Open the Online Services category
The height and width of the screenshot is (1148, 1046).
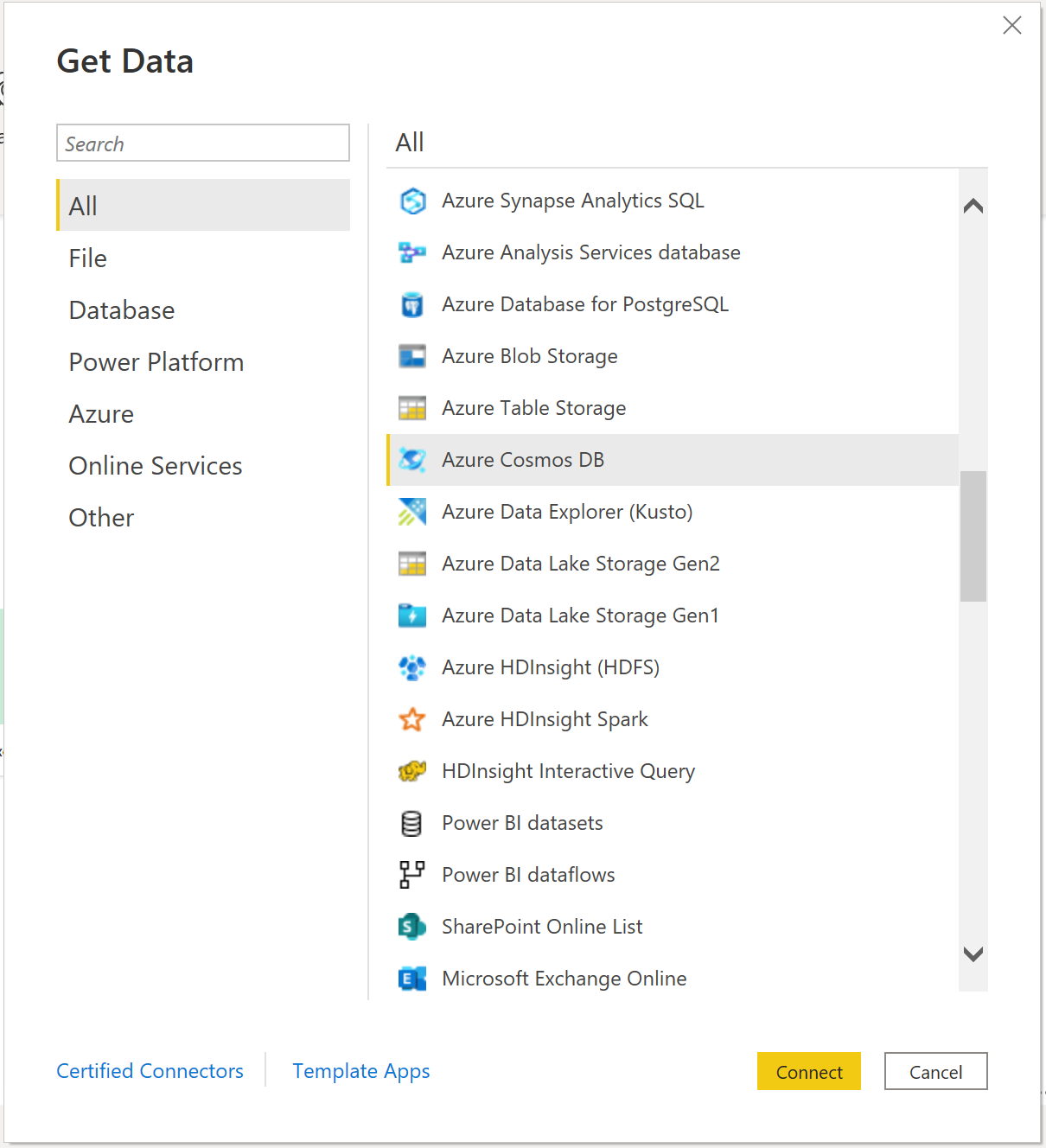(156, 466)
